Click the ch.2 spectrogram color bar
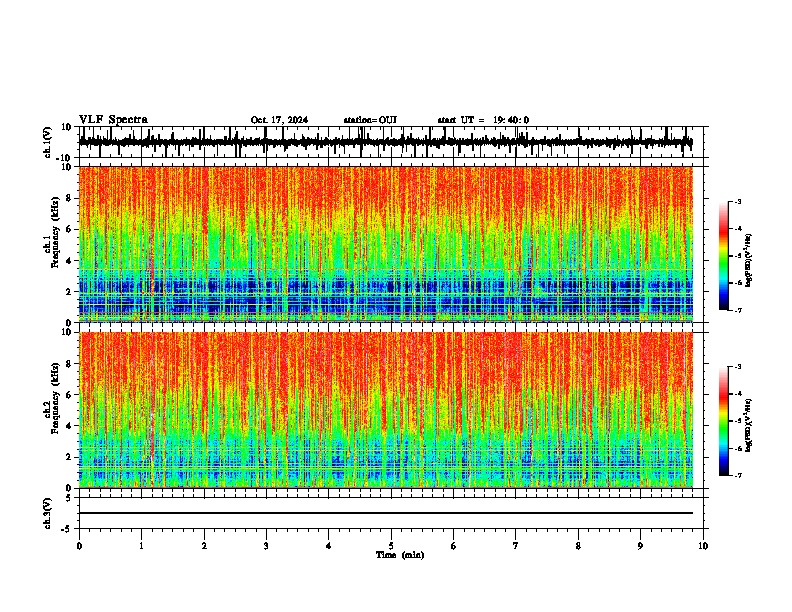 click(724, 421)
